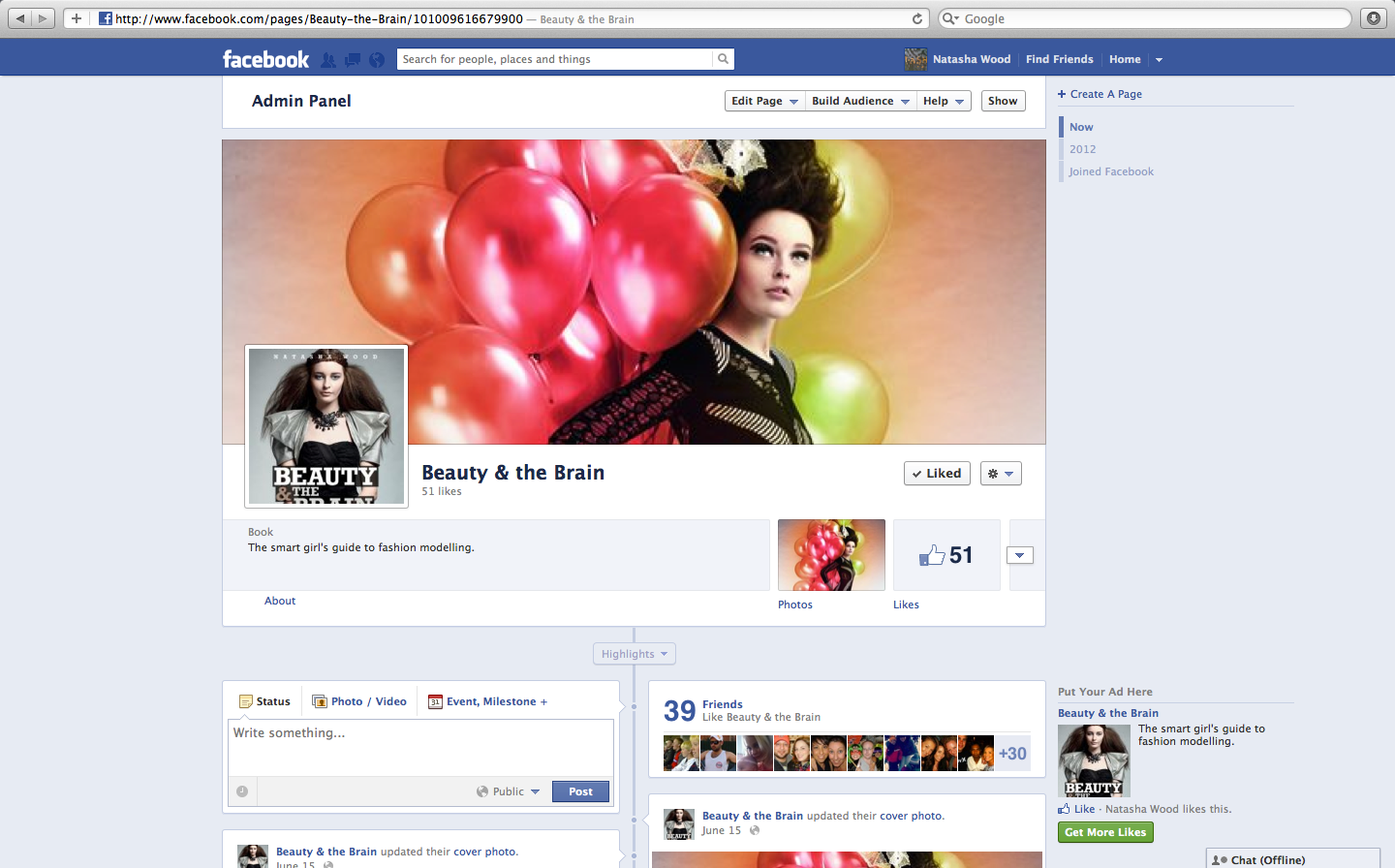Open Find Friends in header
This screenshot has height=868, width=1395.
click(x=1059, y=59)
